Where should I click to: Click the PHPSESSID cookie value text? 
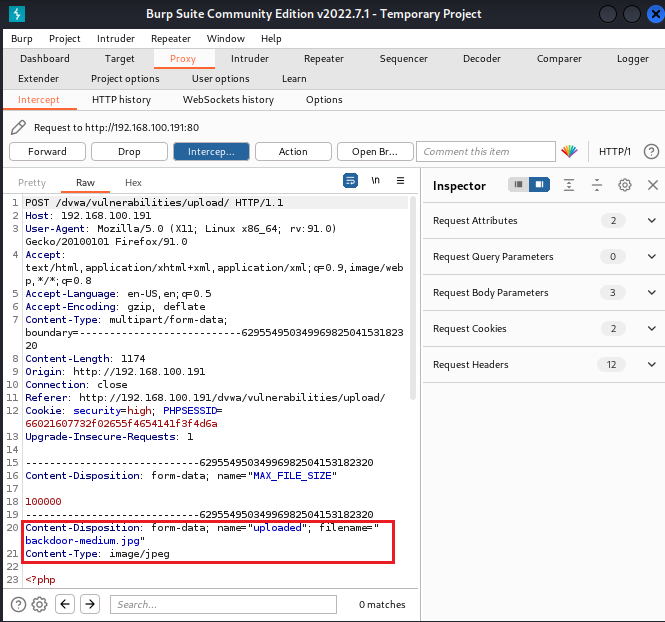(x=121, y=424)
